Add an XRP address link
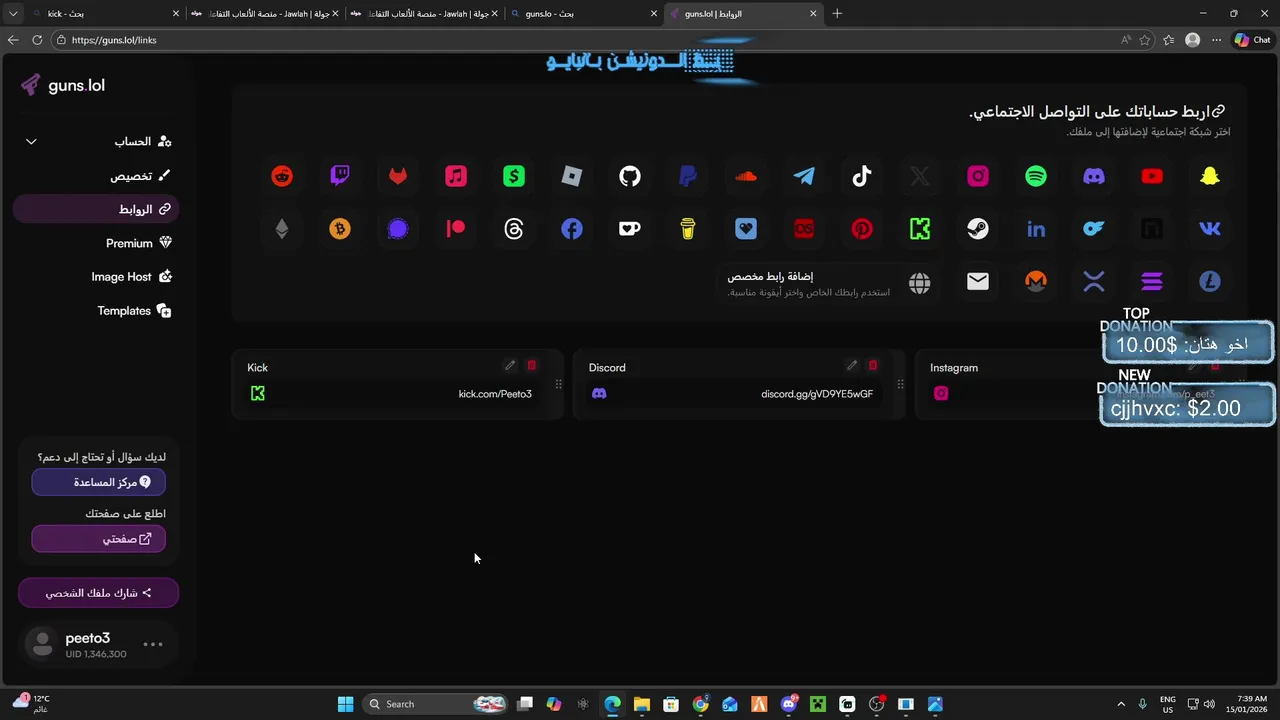The width and height of the screenshot is (1280, 720). pos(1094,282)
